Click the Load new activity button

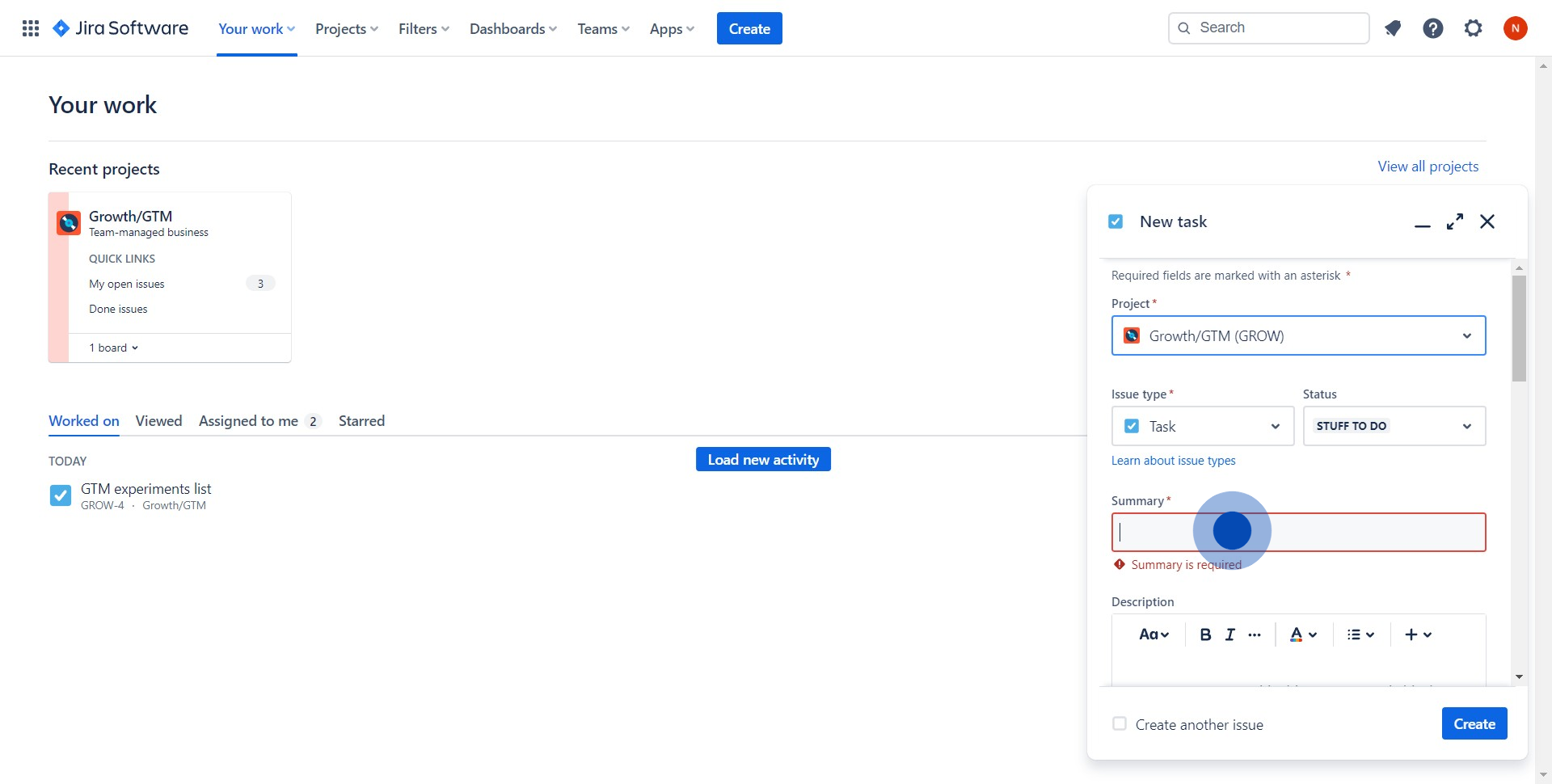(x=763, y=459)
